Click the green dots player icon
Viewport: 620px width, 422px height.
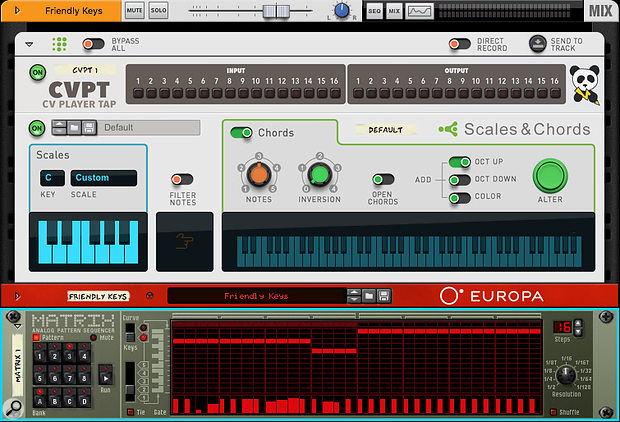coord(59,44)
